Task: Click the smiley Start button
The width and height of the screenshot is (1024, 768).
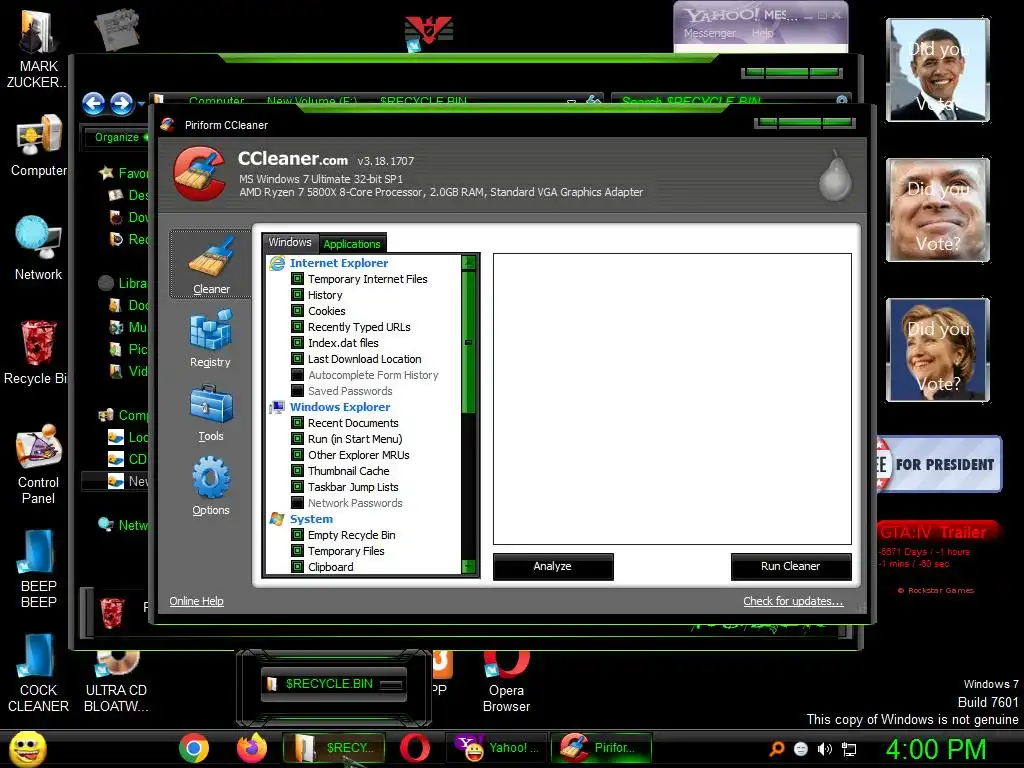Action: tap(27, 749)
